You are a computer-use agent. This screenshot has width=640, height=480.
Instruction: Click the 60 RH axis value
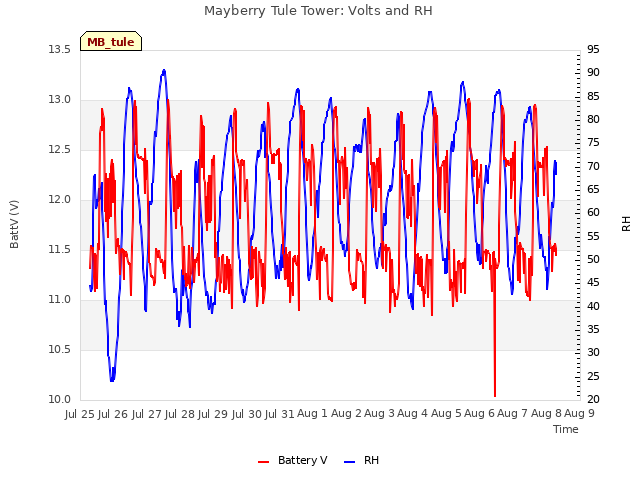click(x=593, y=213)
